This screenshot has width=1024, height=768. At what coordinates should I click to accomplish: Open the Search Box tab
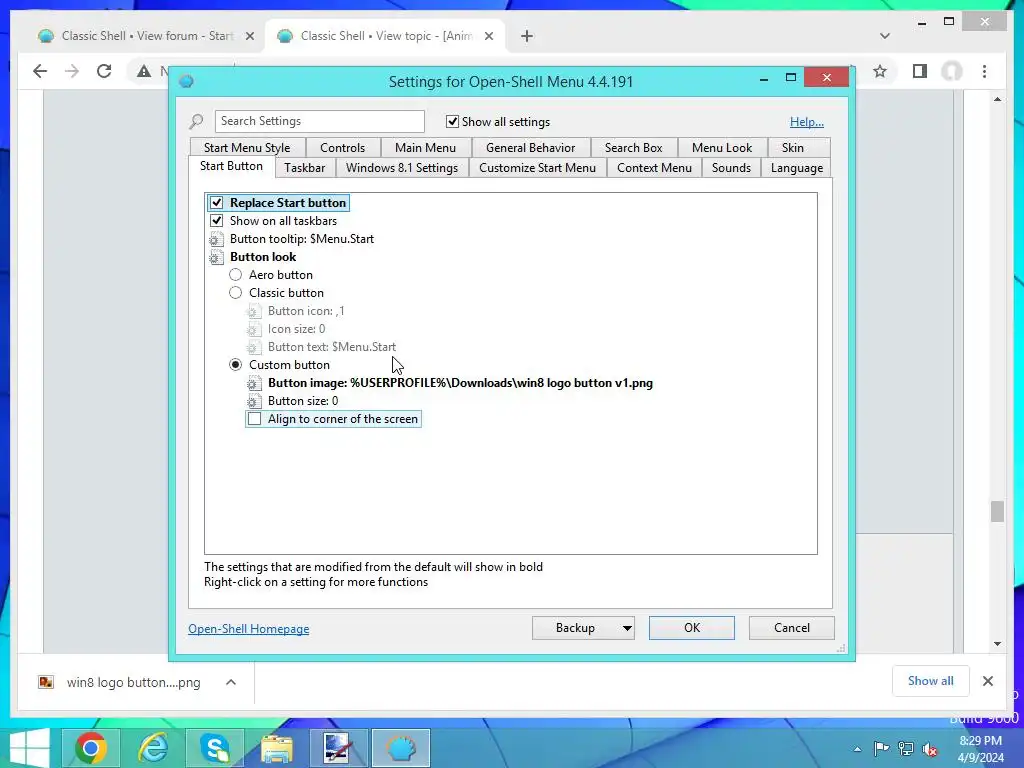click(x=633, y=148)
